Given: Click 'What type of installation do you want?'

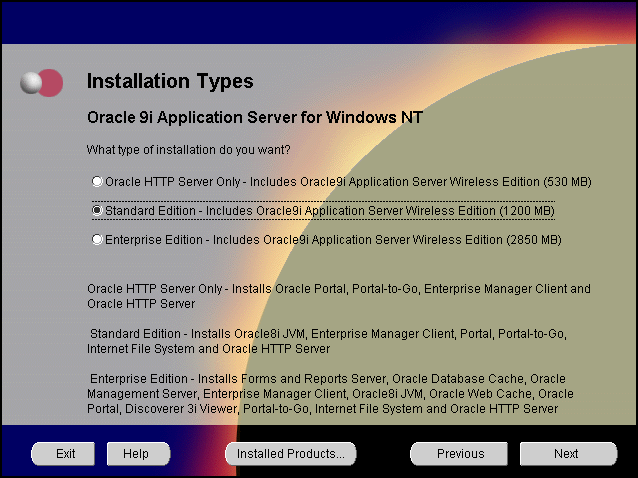Looking at the screenshot, I should pyautogui.click(x=188, y=150).
